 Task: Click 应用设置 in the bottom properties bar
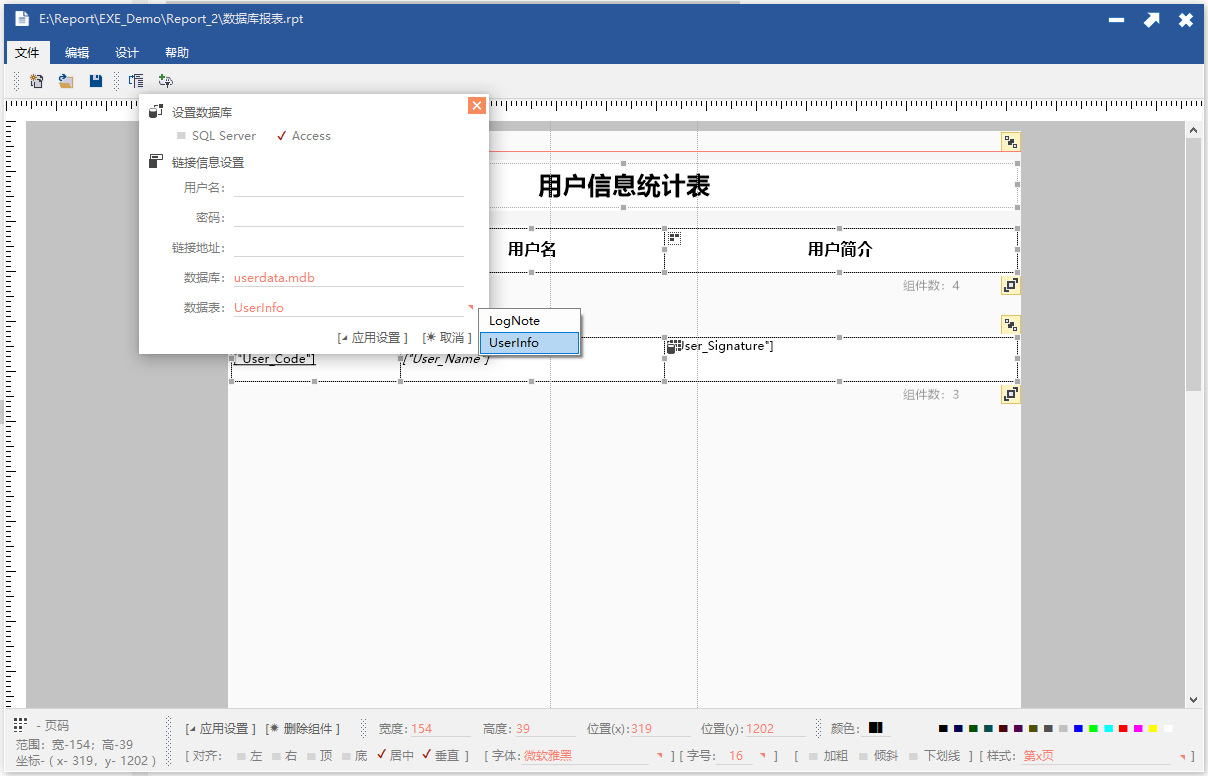click(x=221, y=729)
